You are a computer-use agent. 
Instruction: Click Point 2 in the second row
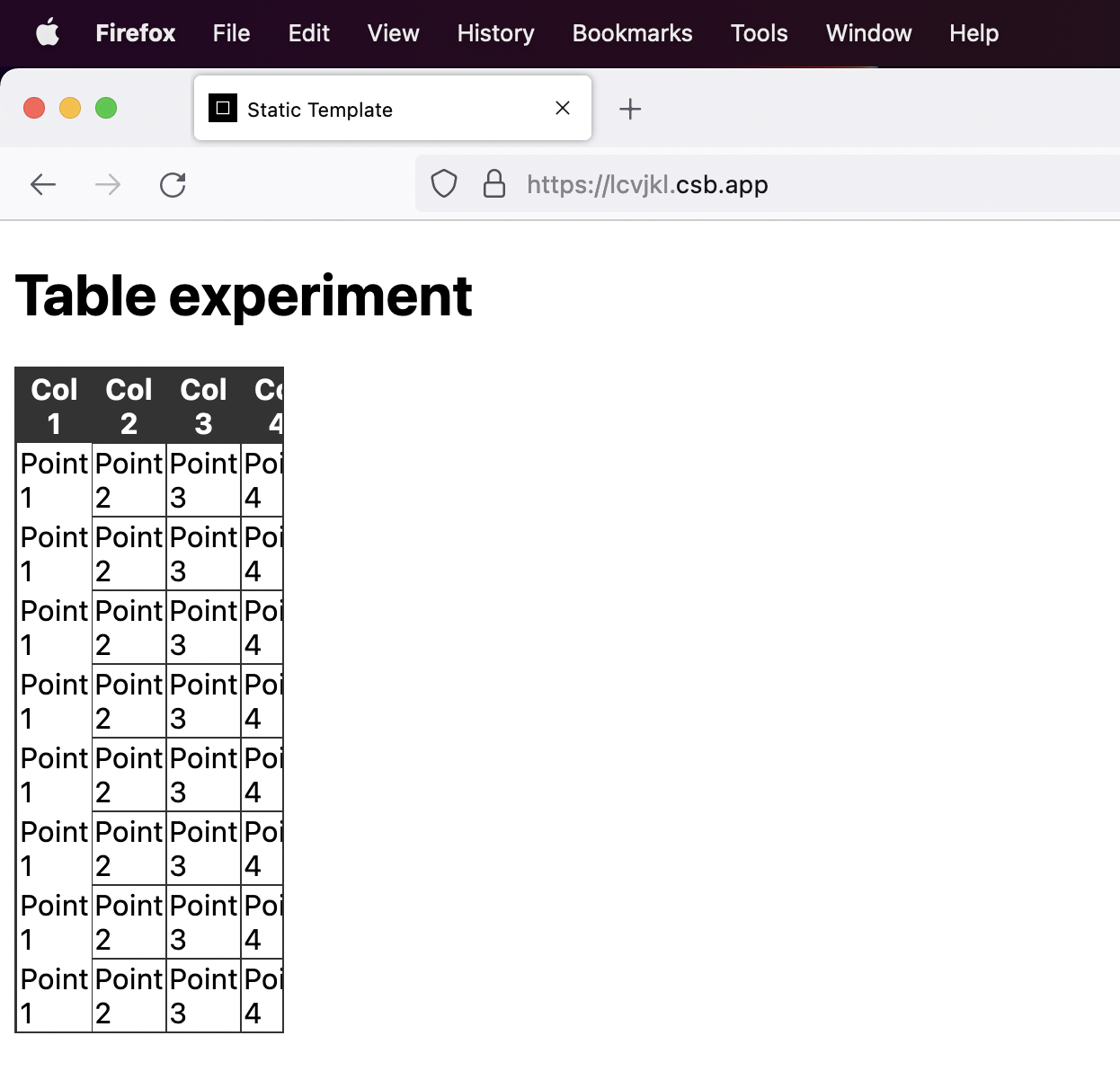pyautogui.click(x=129, y=553)
